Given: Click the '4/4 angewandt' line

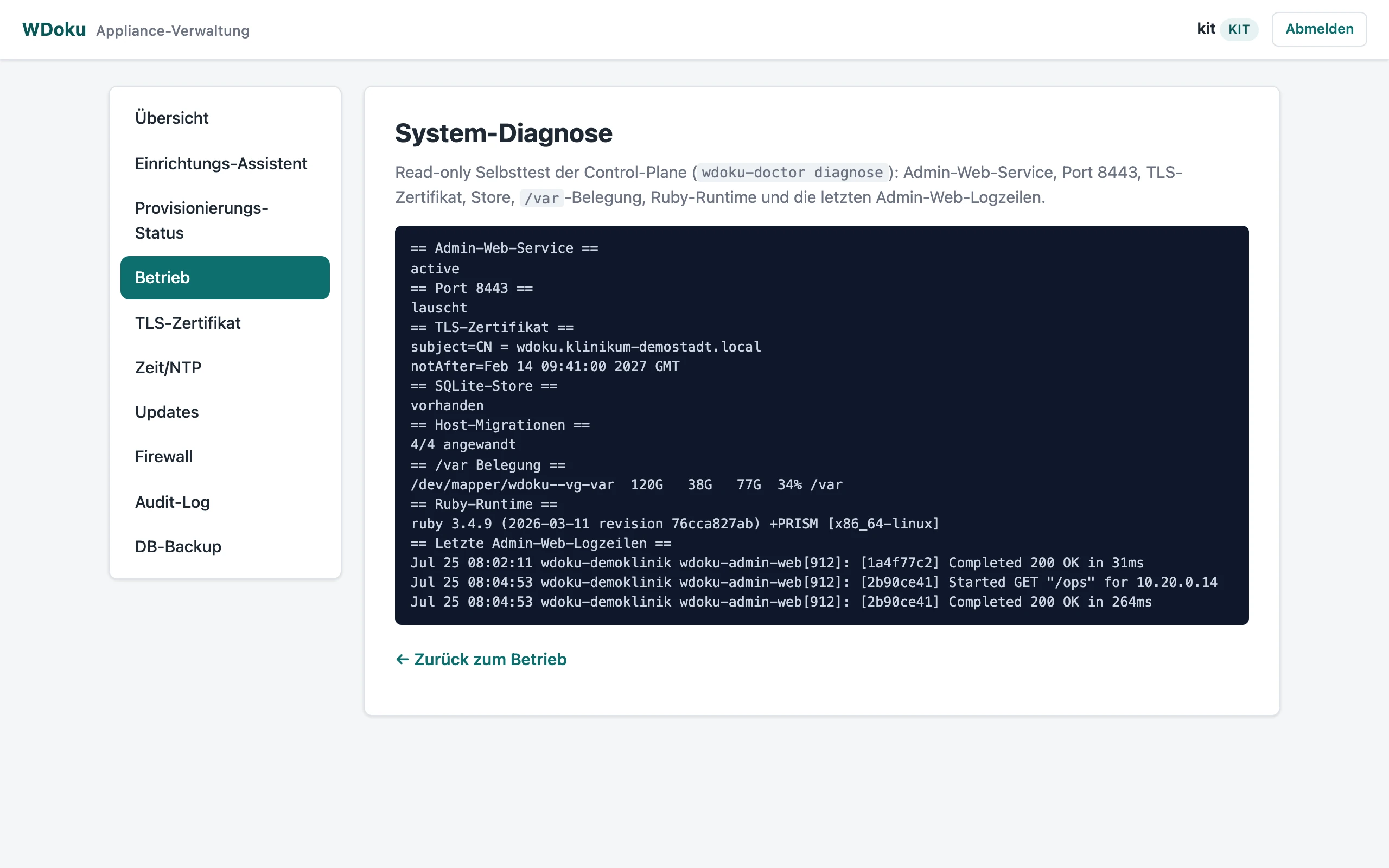Looking at the screenshot, I should point(463,445).
